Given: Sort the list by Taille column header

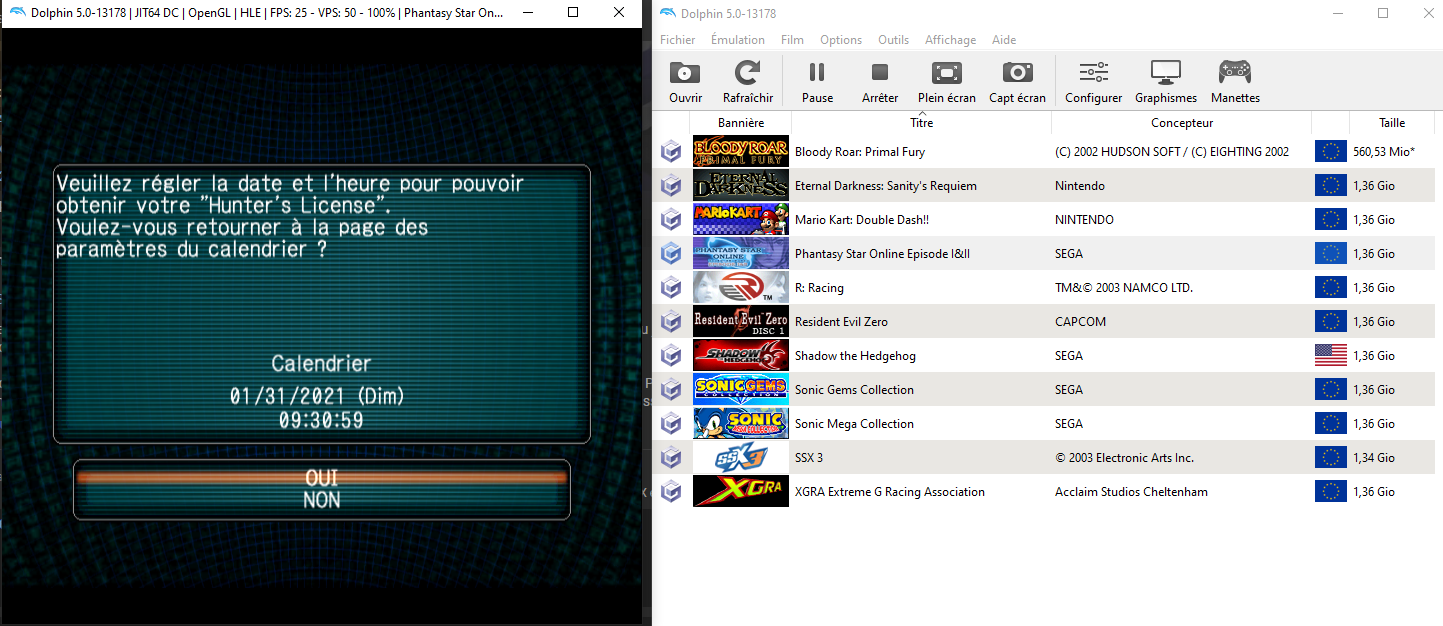Looking at the screenshot, I should [1391, 123].
